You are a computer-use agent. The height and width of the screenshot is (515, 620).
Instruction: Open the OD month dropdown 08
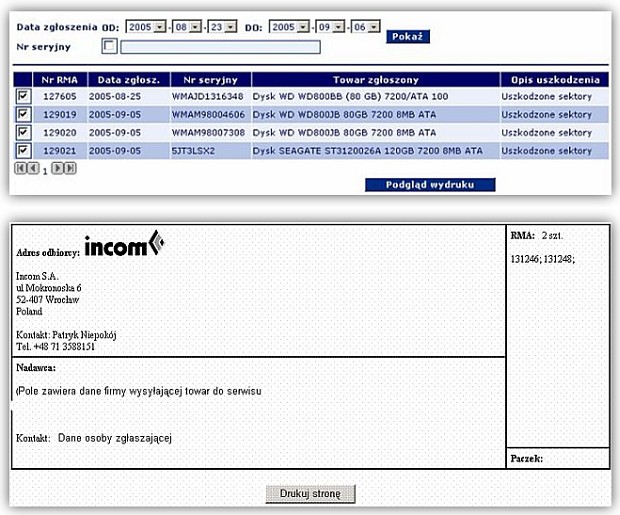[187, 27]
